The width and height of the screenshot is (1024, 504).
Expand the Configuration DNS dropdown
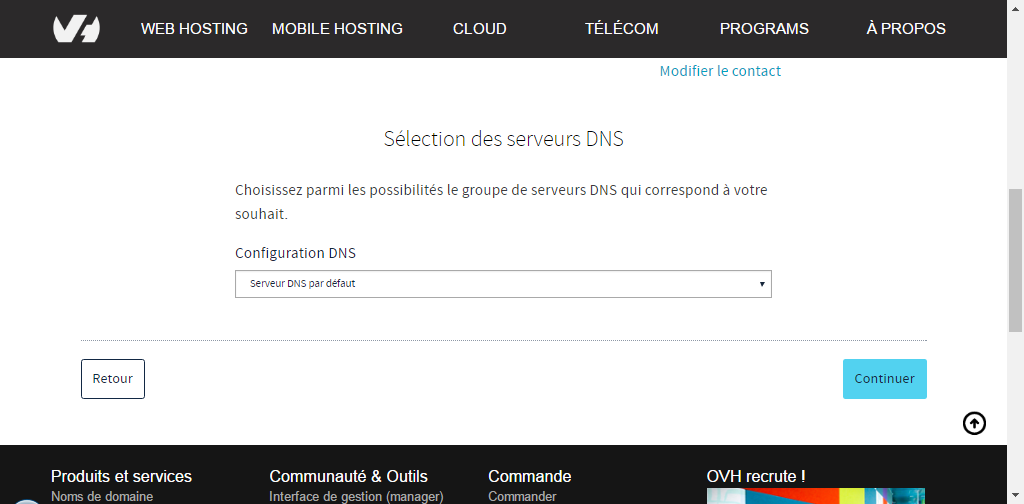point(503,284)
